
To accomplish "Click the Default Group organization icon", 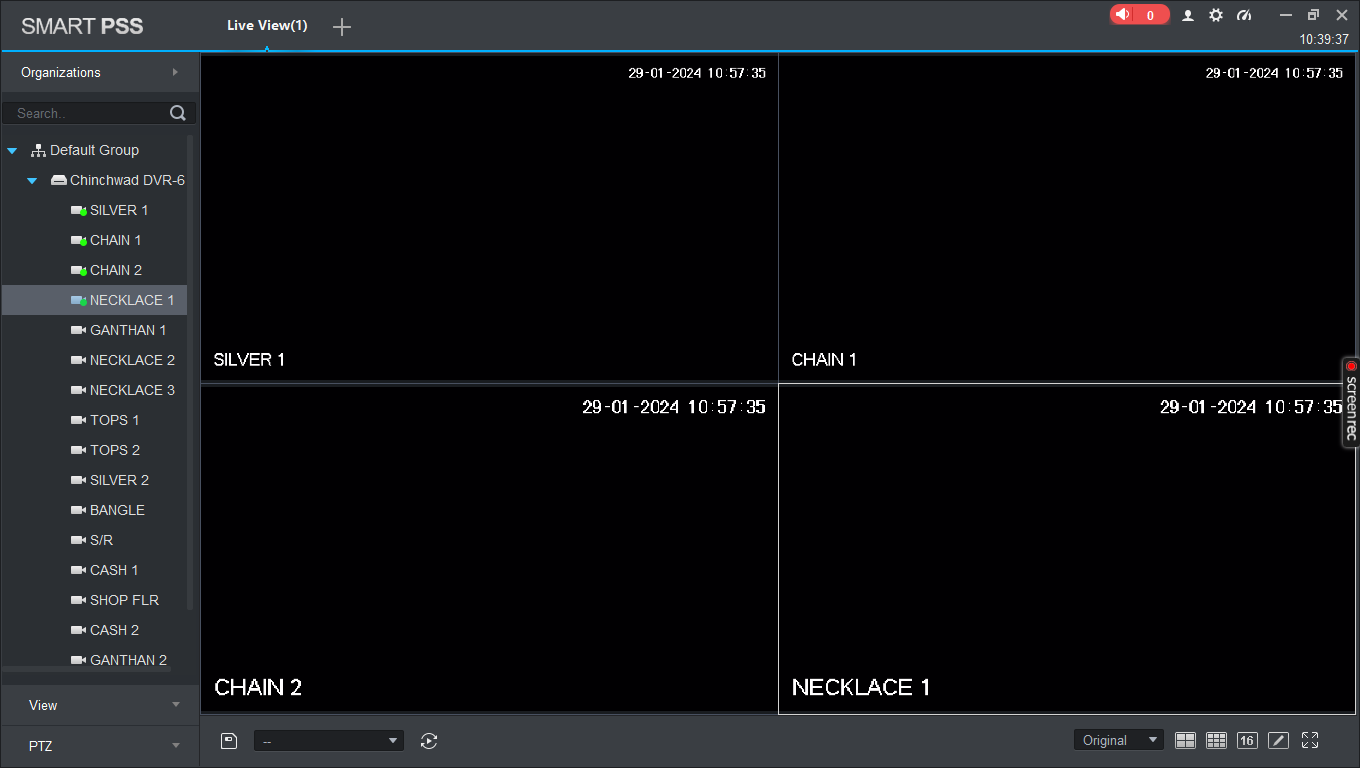I will pos(38,150).
